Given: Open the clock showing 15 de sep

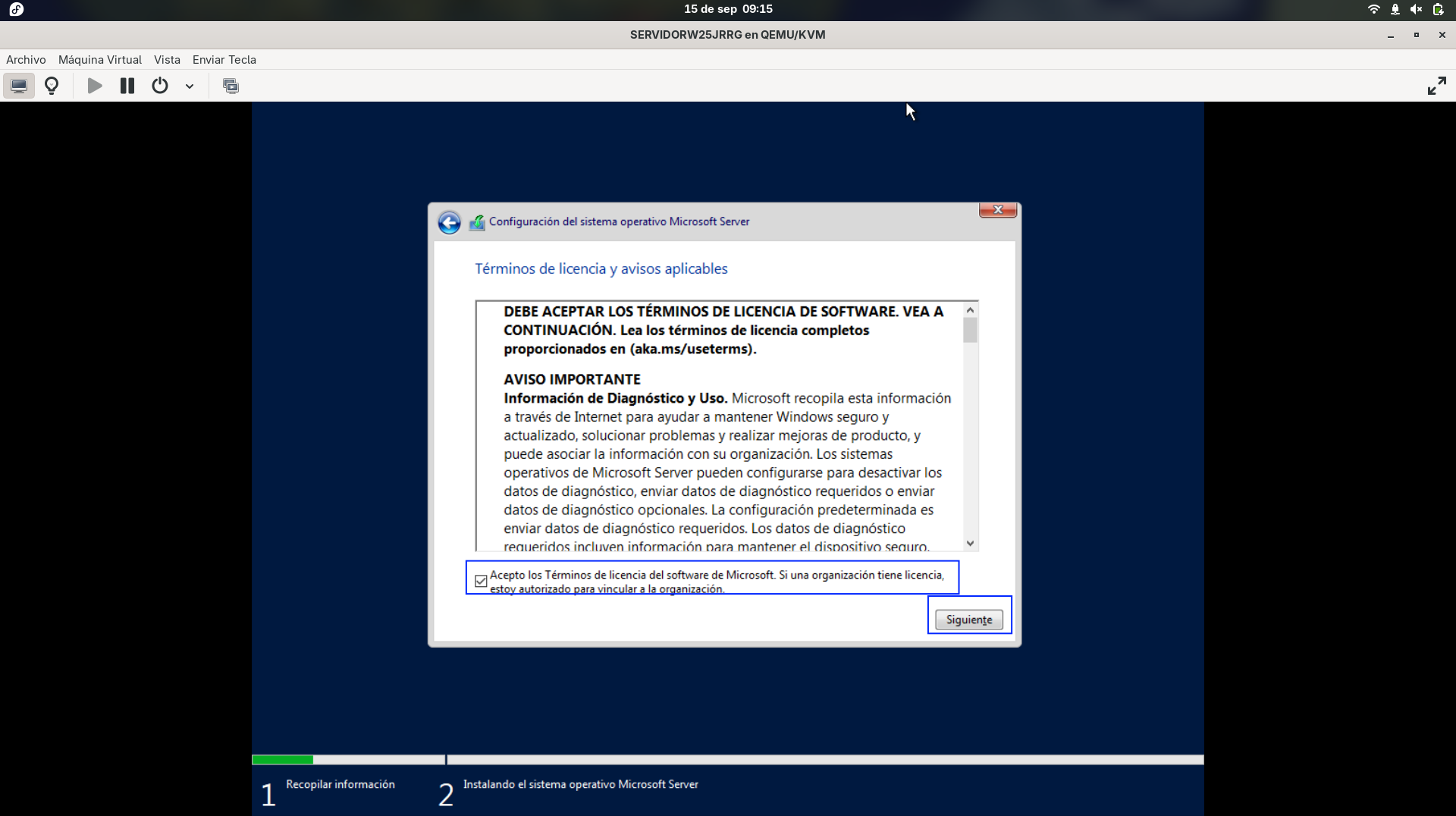Looking at the screenshot, I should [x=728, y=9].
